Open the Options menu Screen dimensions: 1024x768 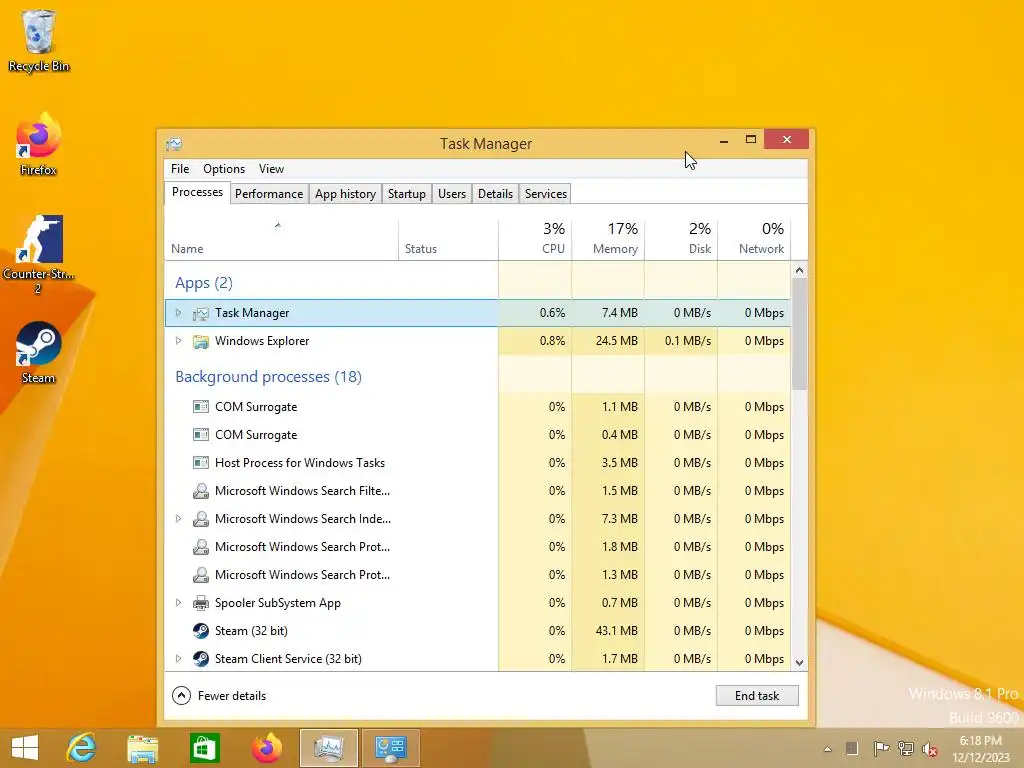click(224, 168)
